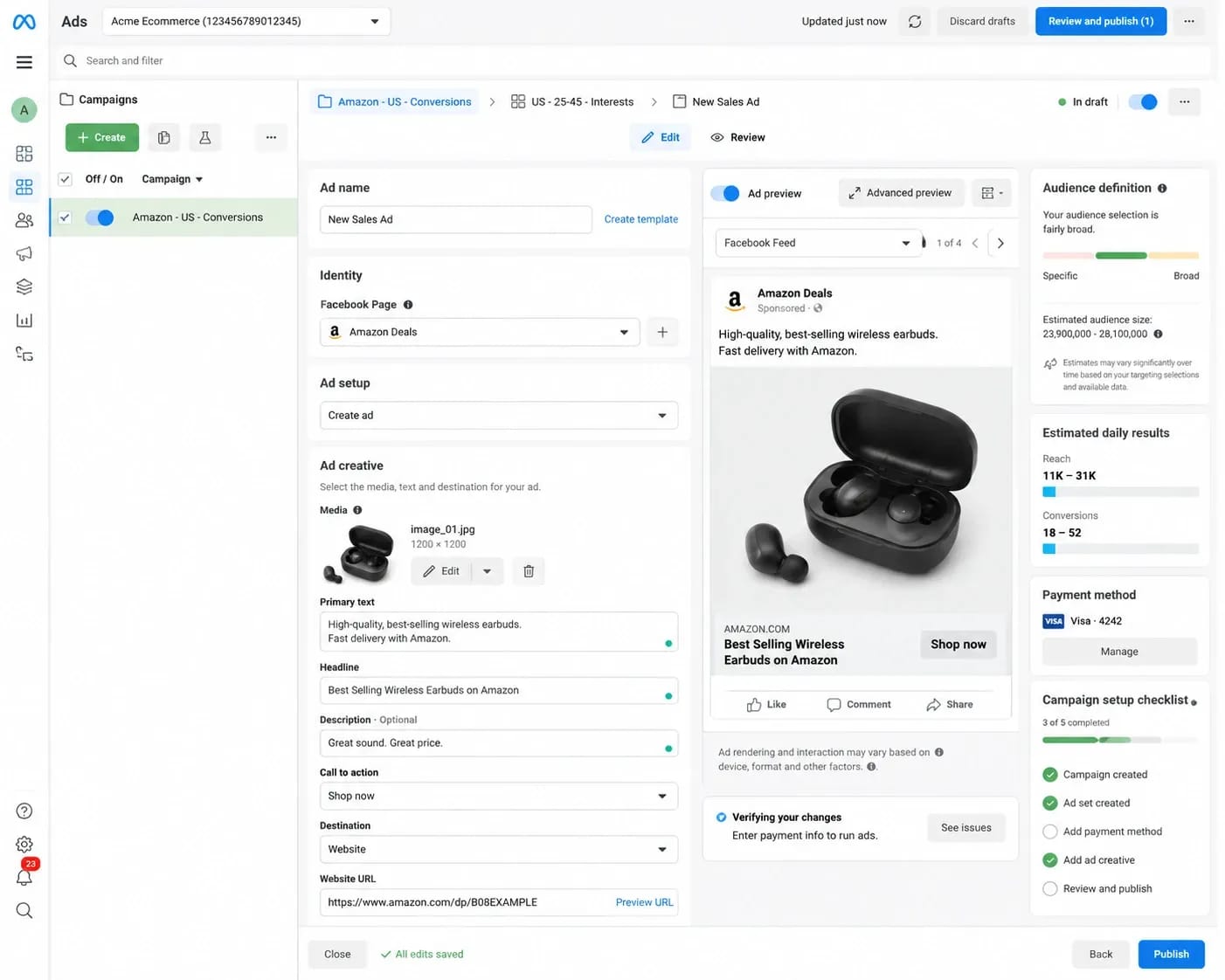Open the Website destination dropdown

click(499, 849)
